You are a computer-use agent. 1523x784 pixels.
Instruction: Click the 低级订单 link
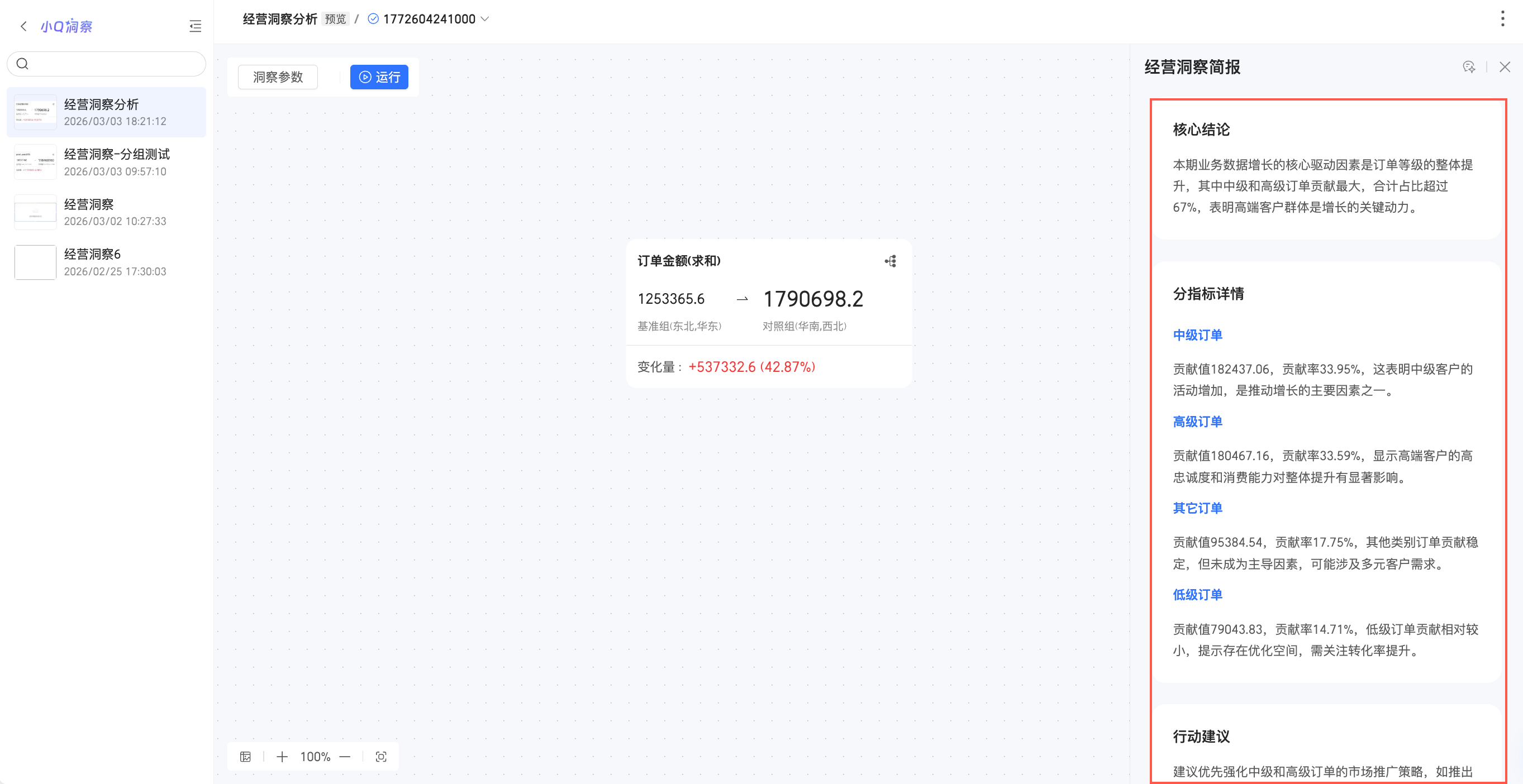click(x=1197, y=595)
